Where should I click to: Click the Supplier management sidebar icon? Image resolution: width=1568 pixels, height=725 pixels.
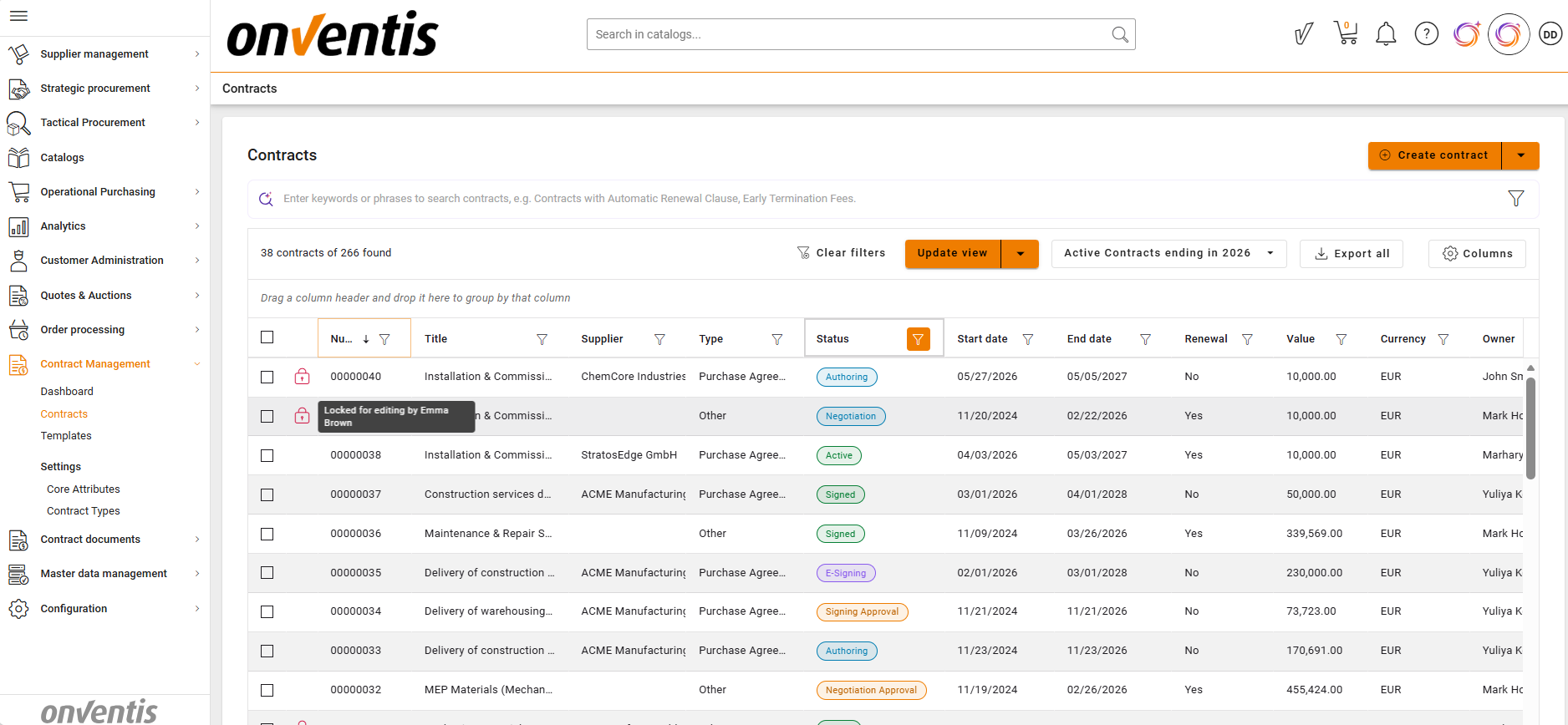tap(18, 54)
